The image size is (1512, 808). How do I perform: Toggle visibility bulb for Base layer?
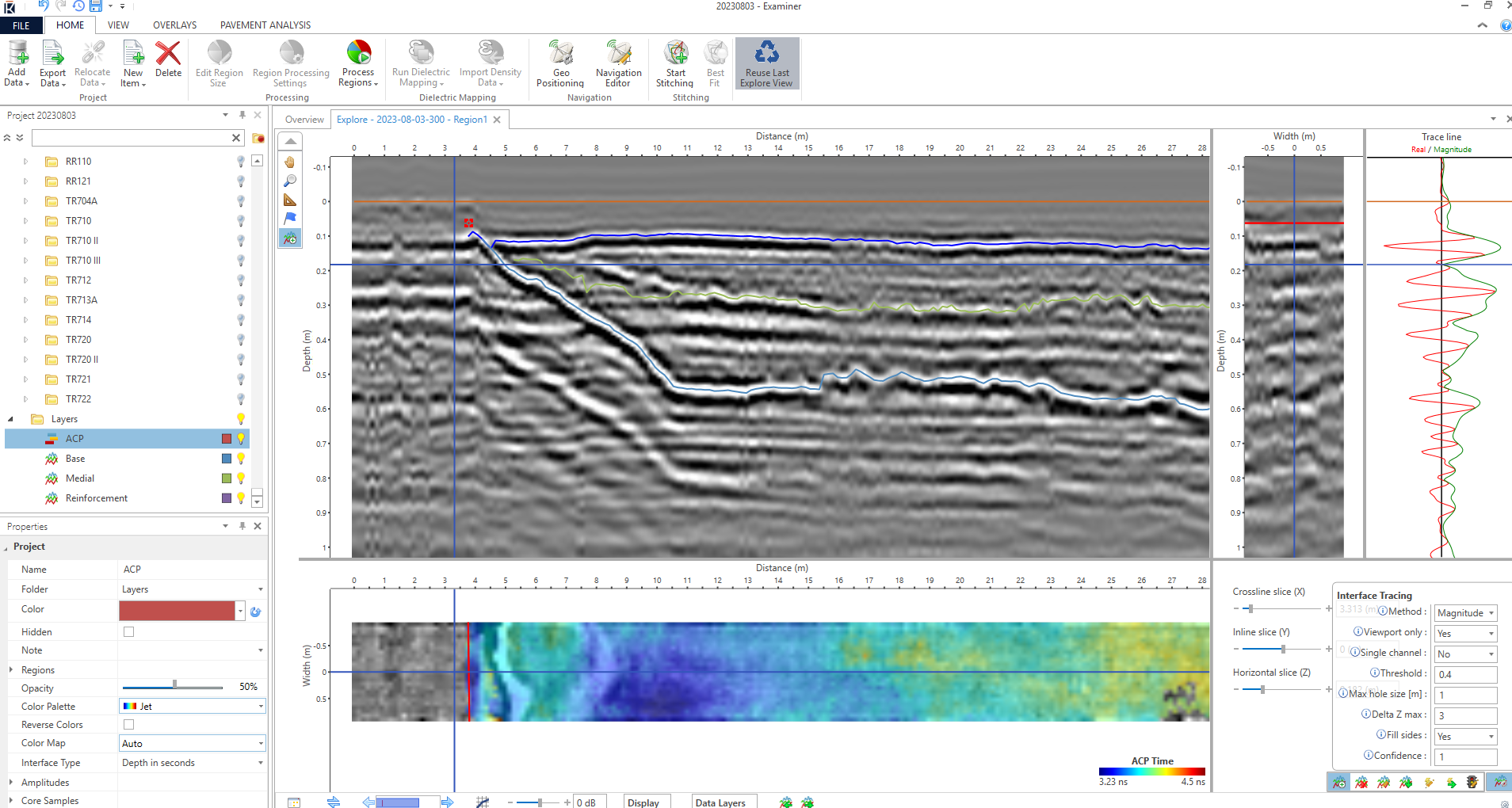pyautogui.click(x=241, y=459)
